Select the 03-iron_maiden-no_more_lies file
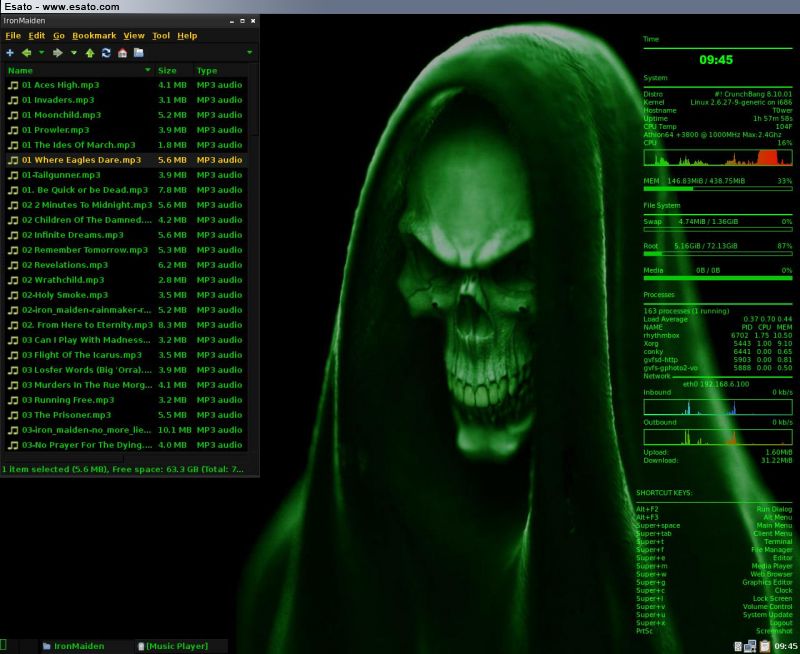Screen dimensions: 800x654 127,430
